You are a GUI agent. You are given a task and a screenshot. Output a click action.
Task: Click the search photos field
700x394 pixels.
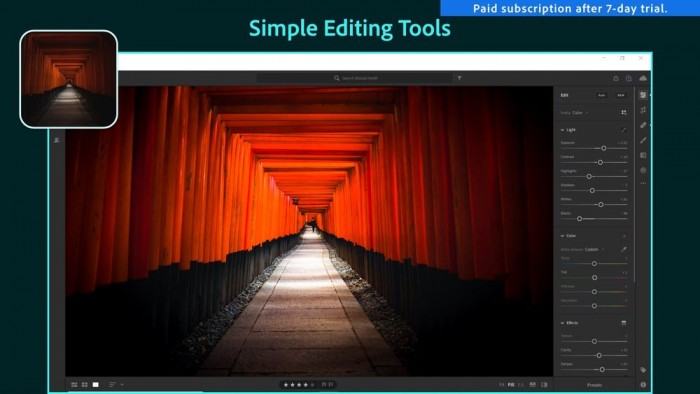click(x=355, y=78)
